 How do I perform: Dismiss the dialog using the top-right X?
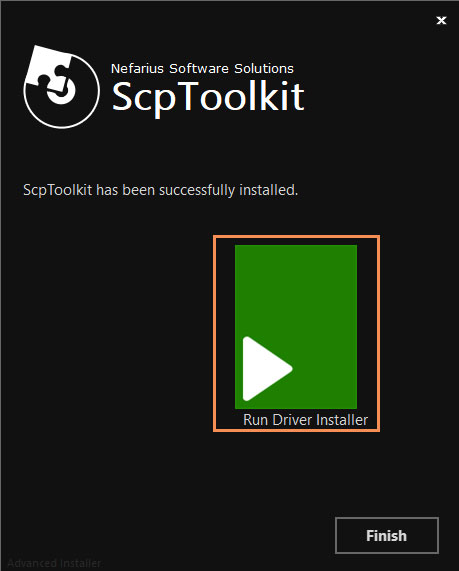441,20
